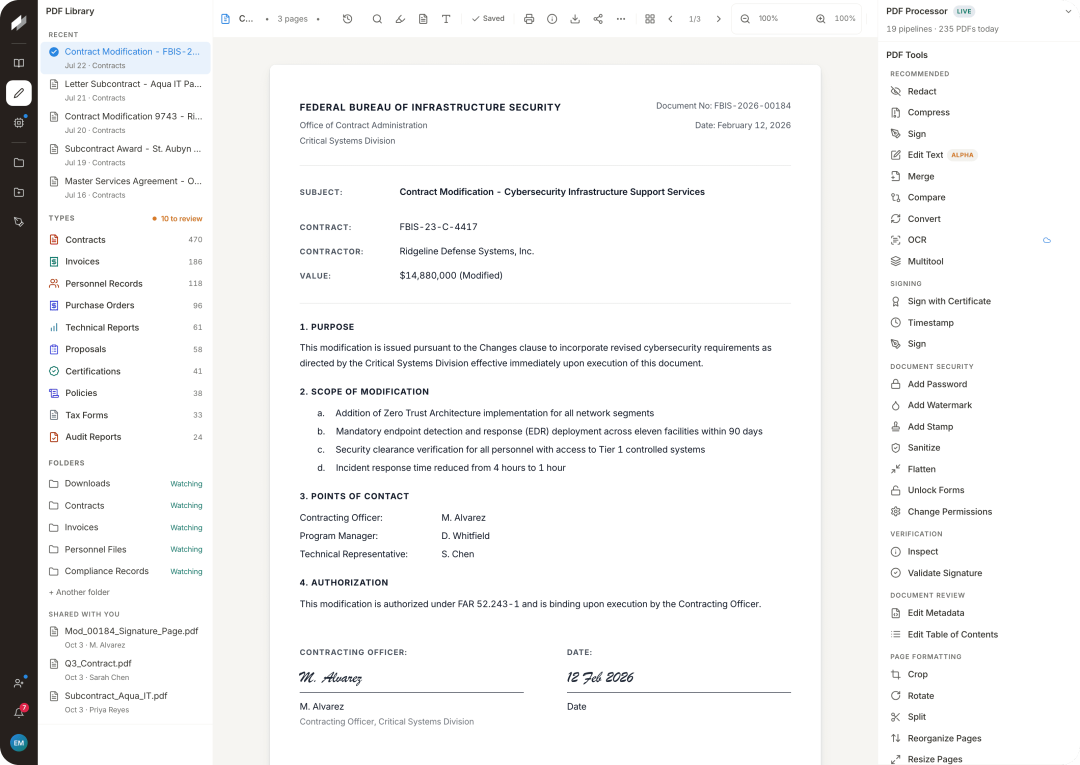Toggle Watching on Personnel Files folder

pos(186,549)
